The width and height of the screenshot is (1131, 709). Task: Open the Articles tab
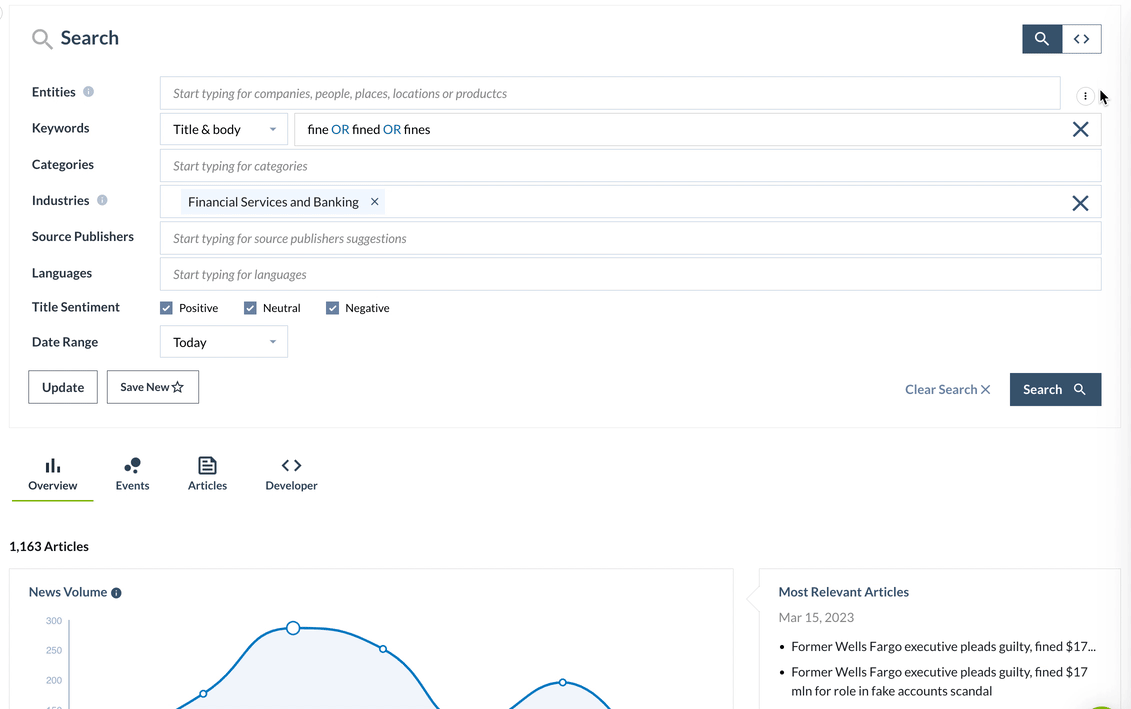click(207, 474)
